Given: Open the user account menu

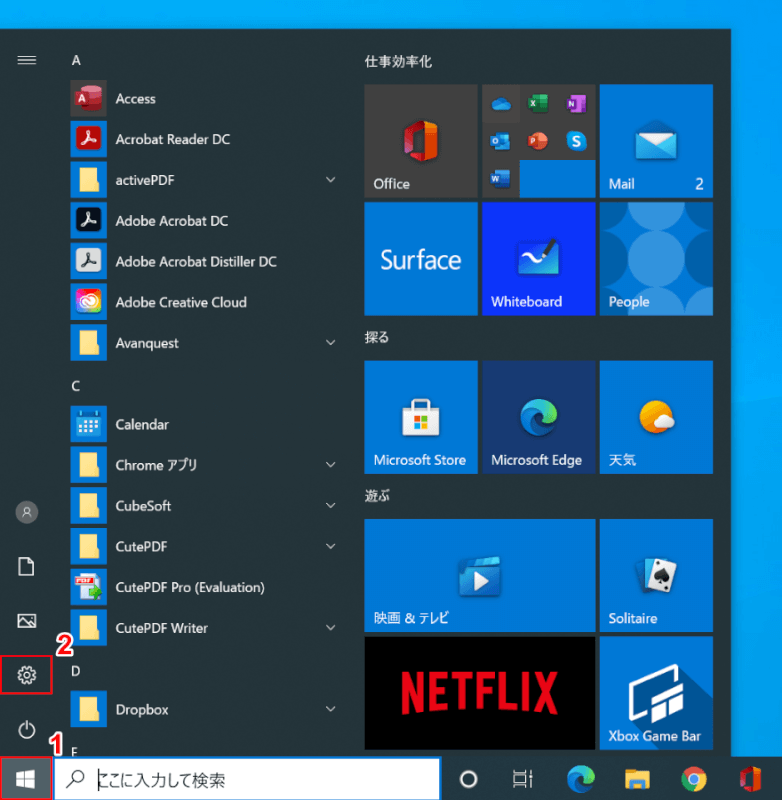Looking at the screenshot, I should [27, 512].
